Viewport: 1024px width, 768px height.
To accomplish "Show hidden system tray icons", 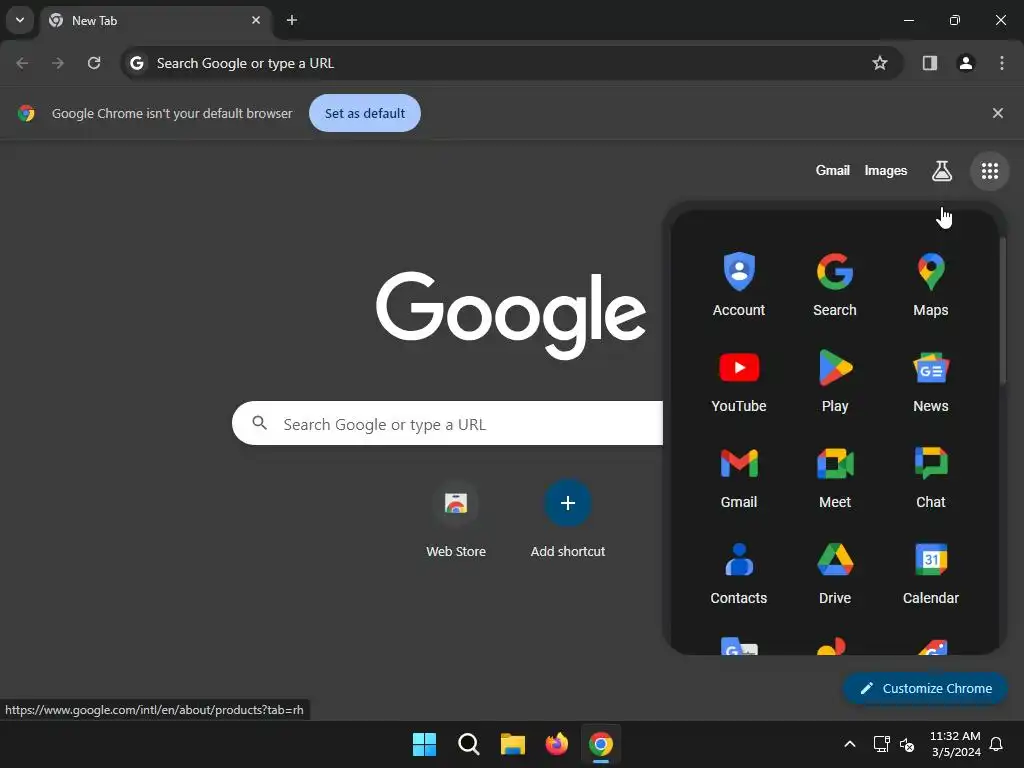I will click(850, 744).
